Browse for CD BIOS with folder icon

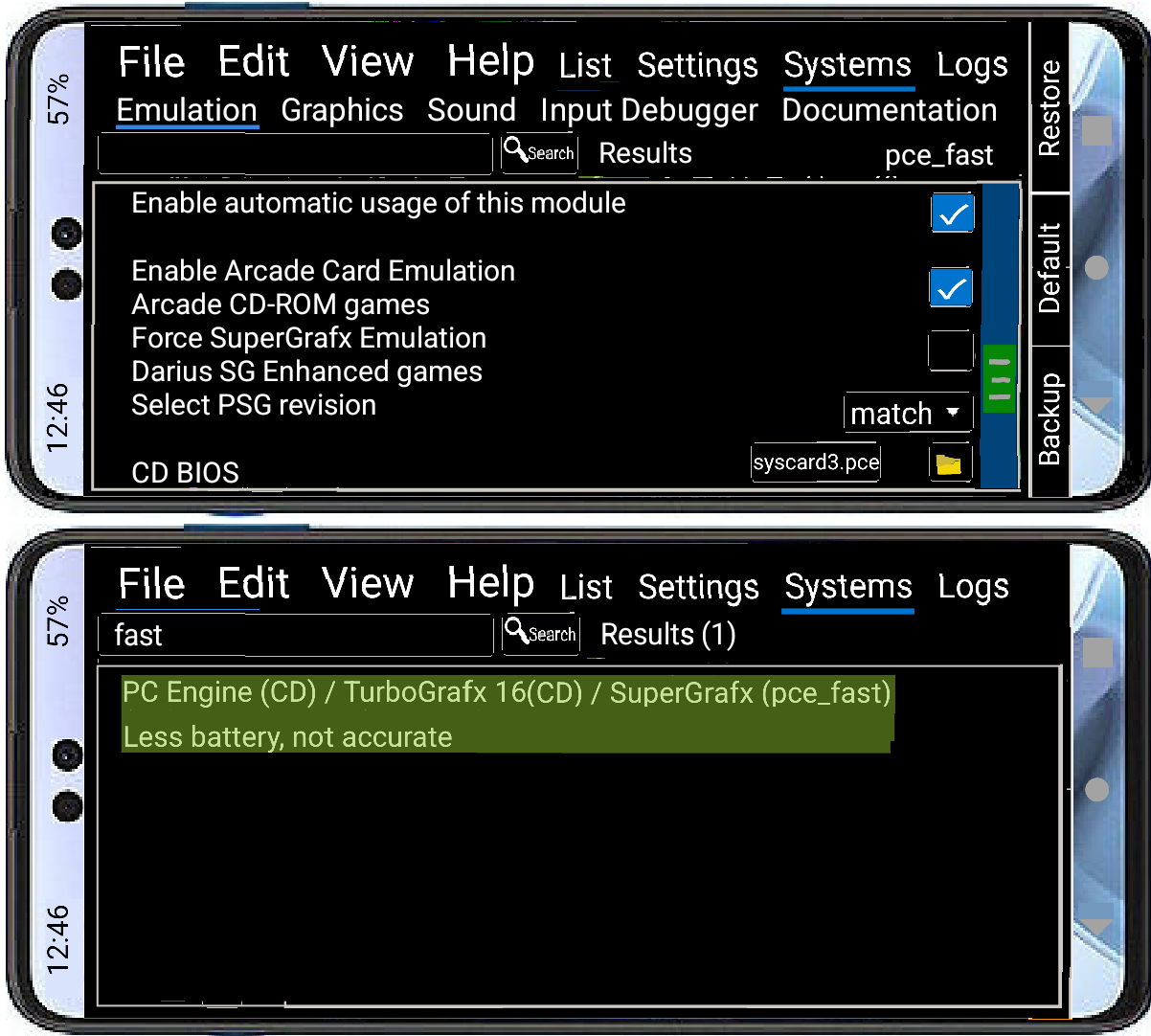[x=950, y=464]
